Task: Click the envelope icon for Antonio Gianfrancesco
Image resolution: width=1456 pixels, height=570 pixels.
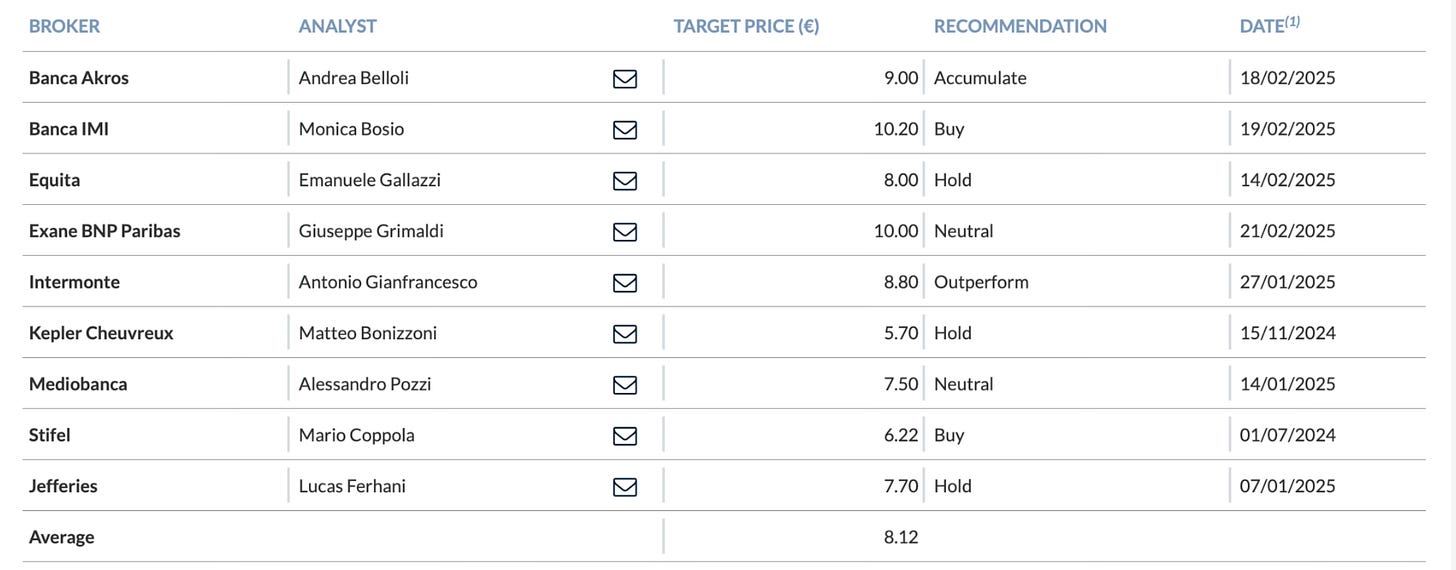Action: (x=625, y=282)
